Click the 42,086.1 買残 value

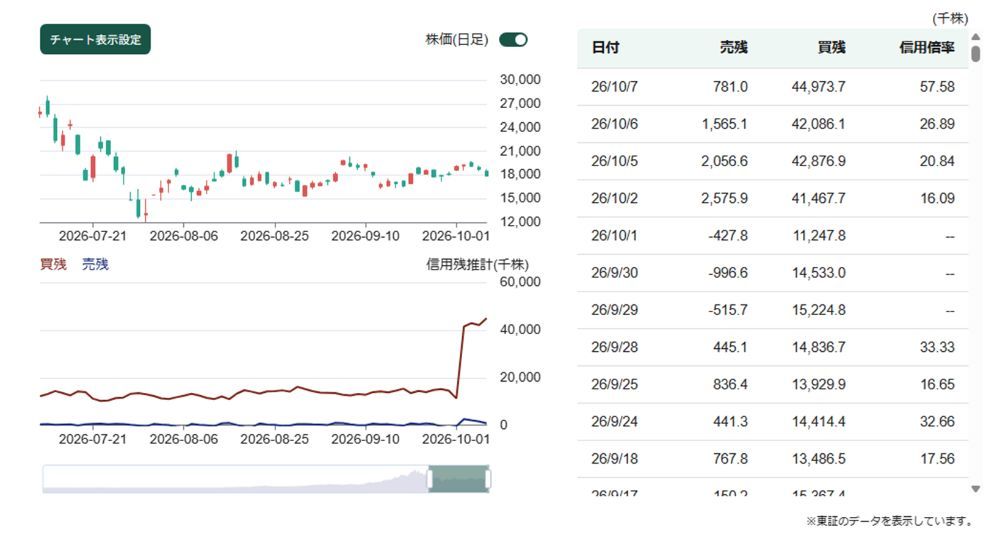[x=818, y=124]
